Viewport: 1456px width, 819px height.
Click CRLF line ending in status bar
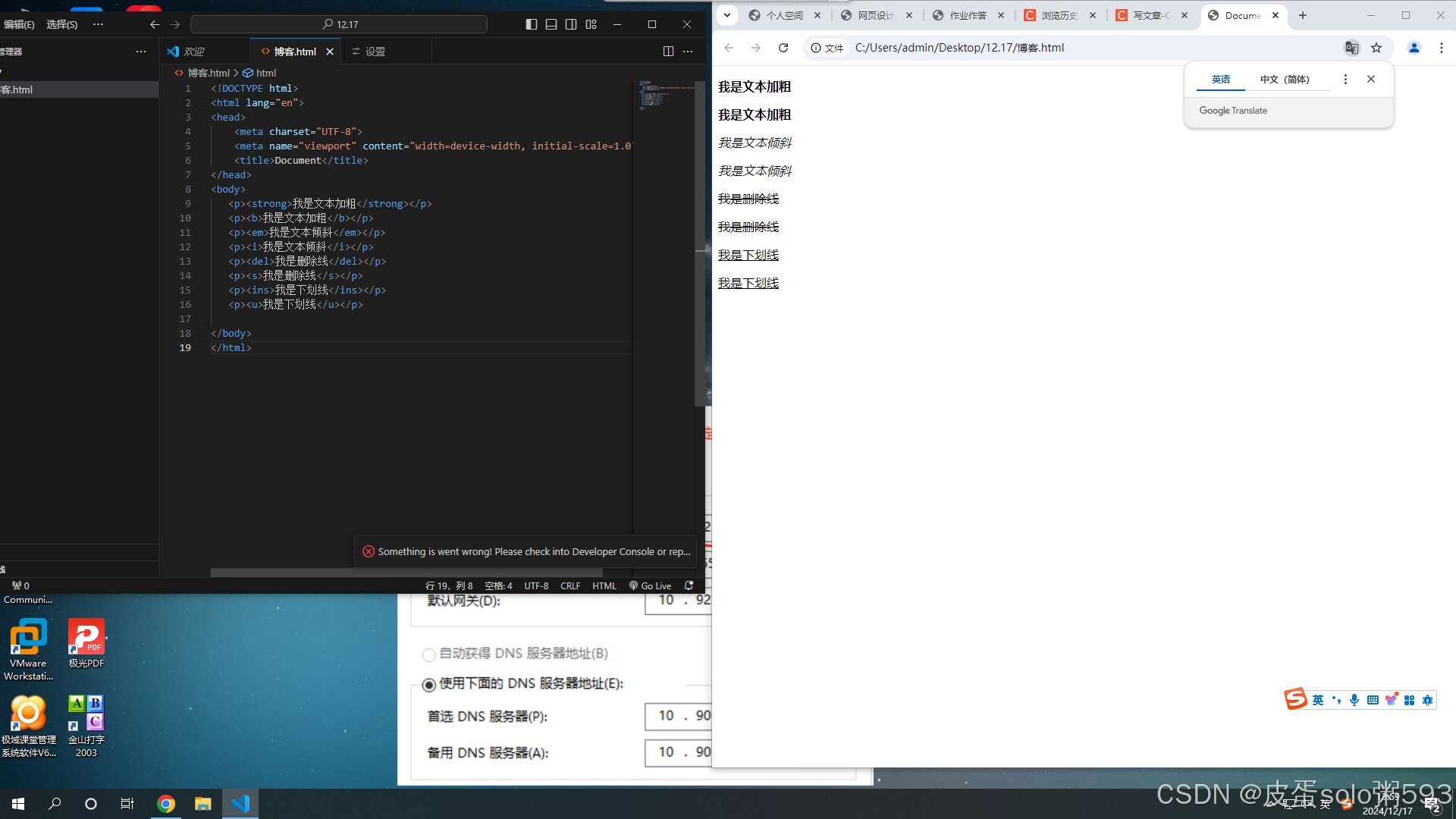point(570,585)
